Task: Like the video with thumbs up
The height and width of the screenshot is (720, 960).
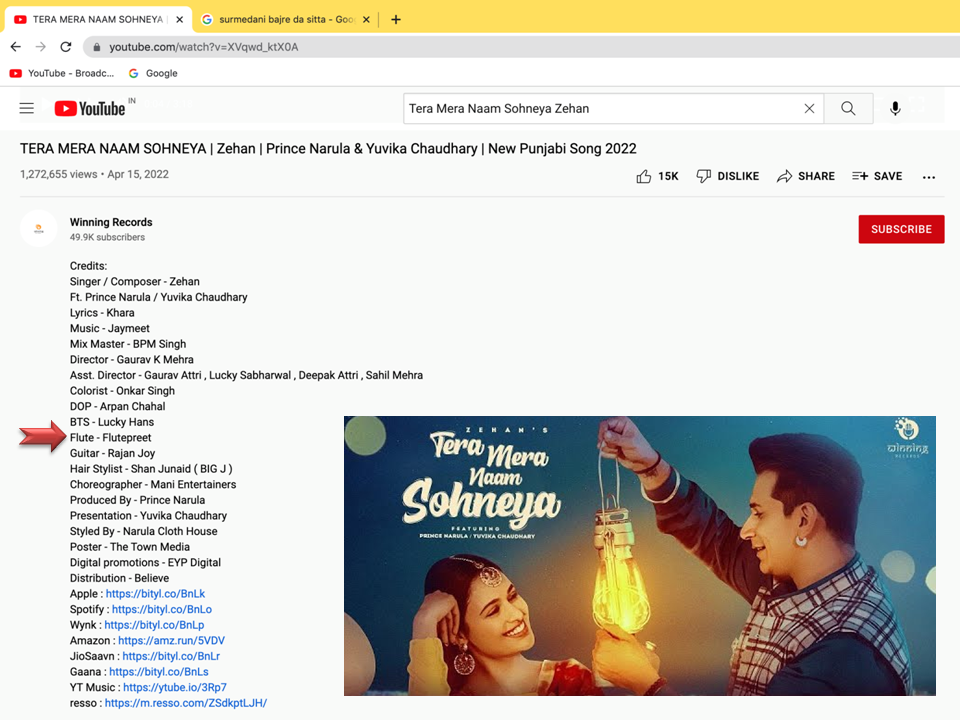Action: (x=644, y=176)
